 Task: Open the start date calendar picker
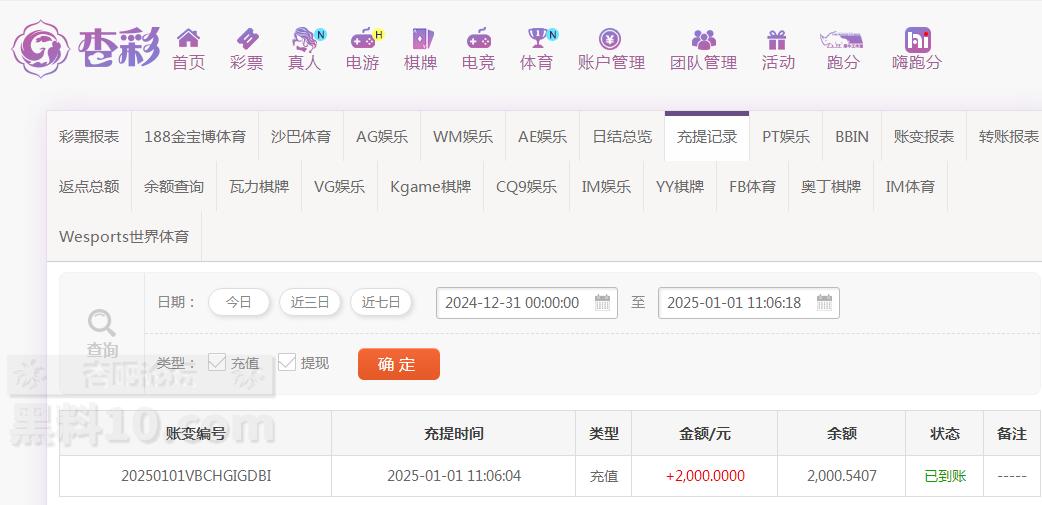[x=603, y=302]
